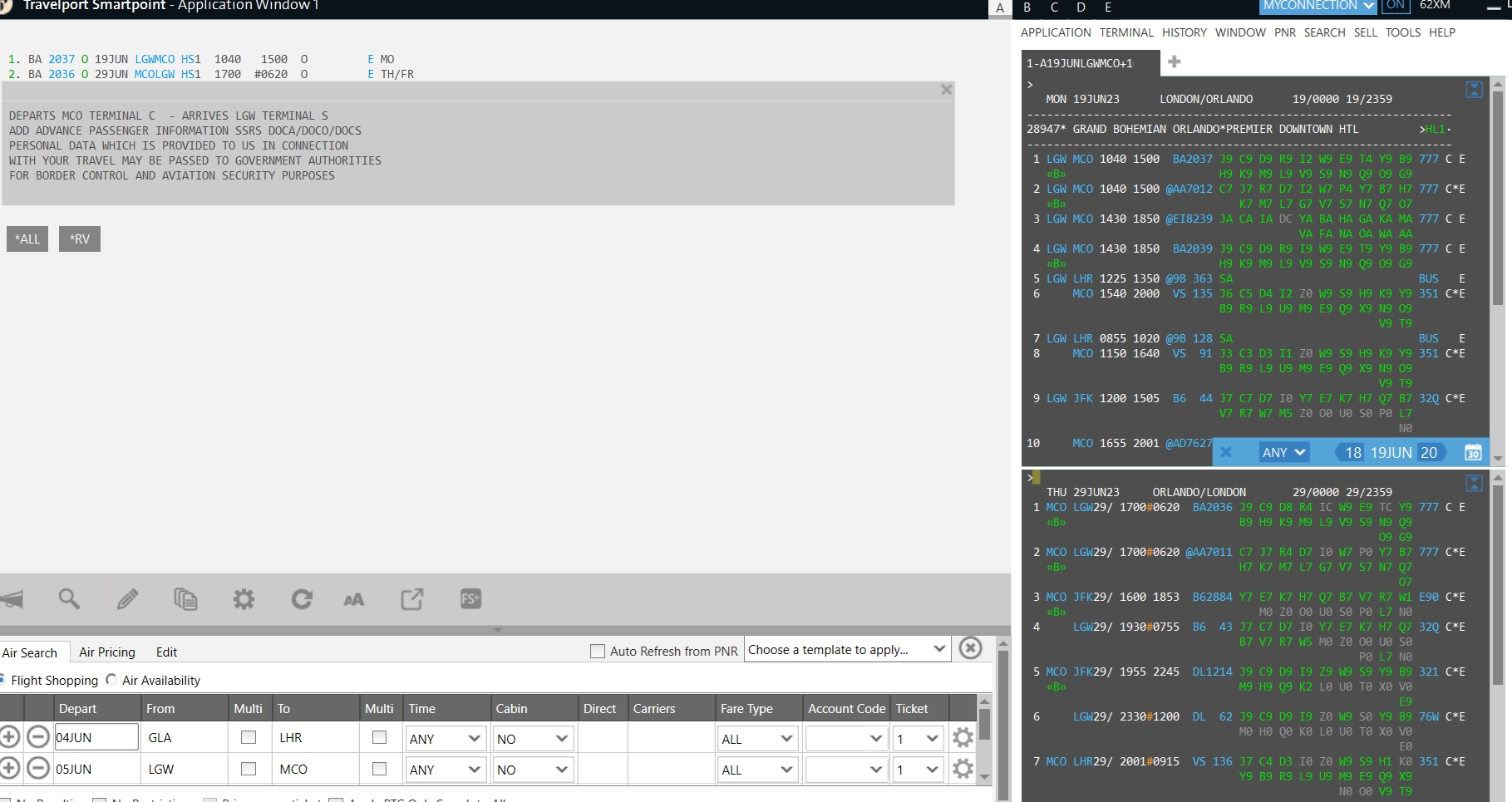This screenshot has height=802, width=1512.
Task: Open the search magnifier tool
Action: click(x=69, y=598)
